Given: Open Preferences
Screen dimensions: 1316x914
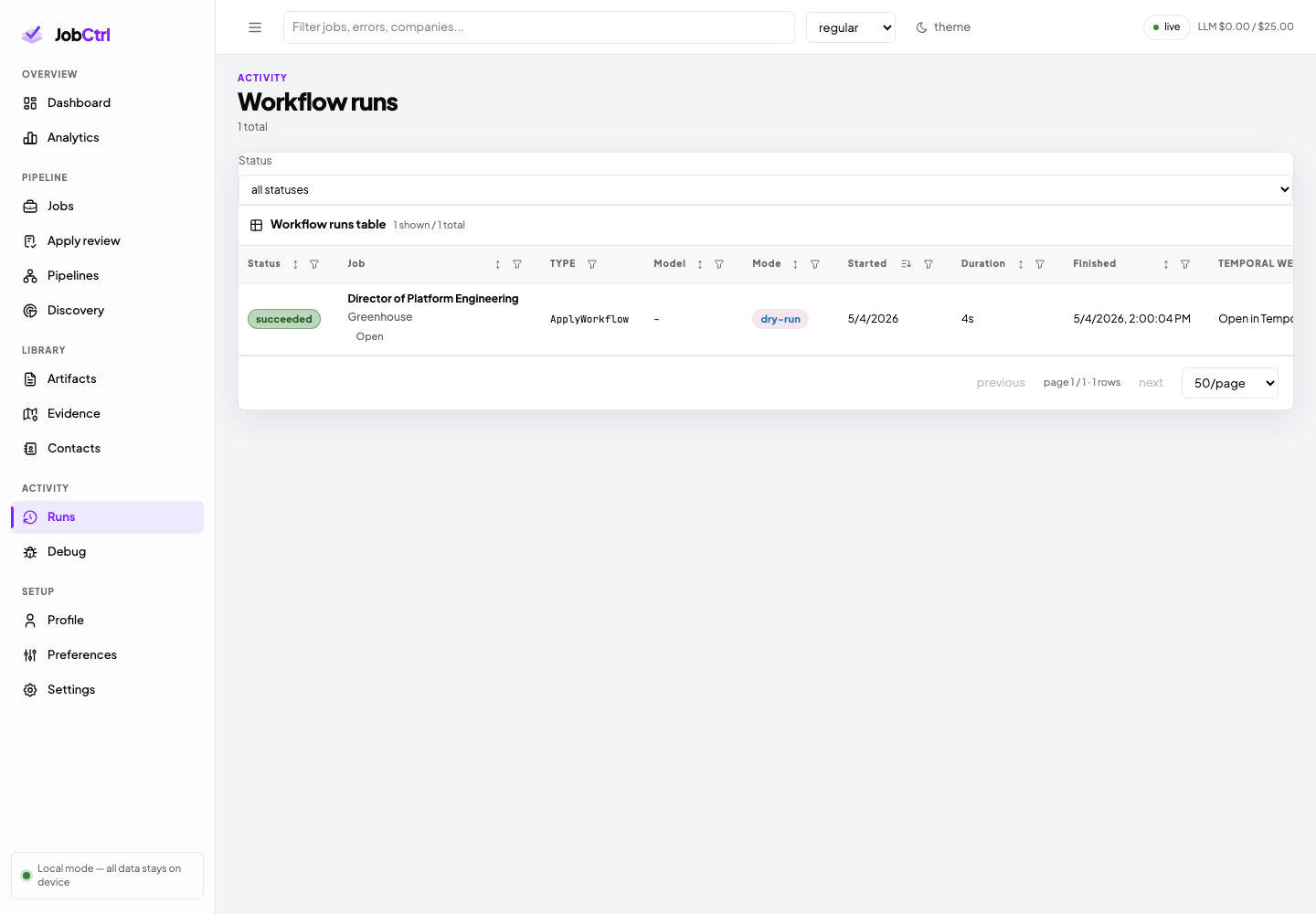Looking at the screenshot, I should [107, 655].
